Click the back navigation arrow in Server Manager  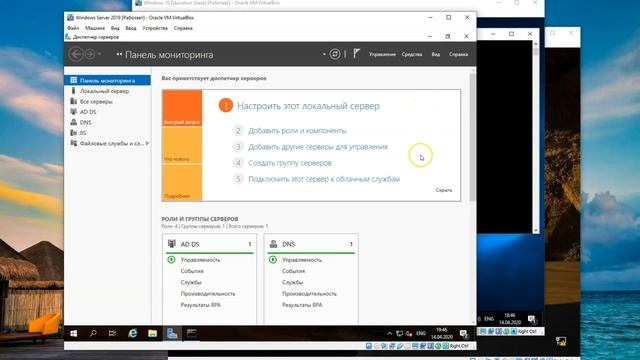(76, 54)
